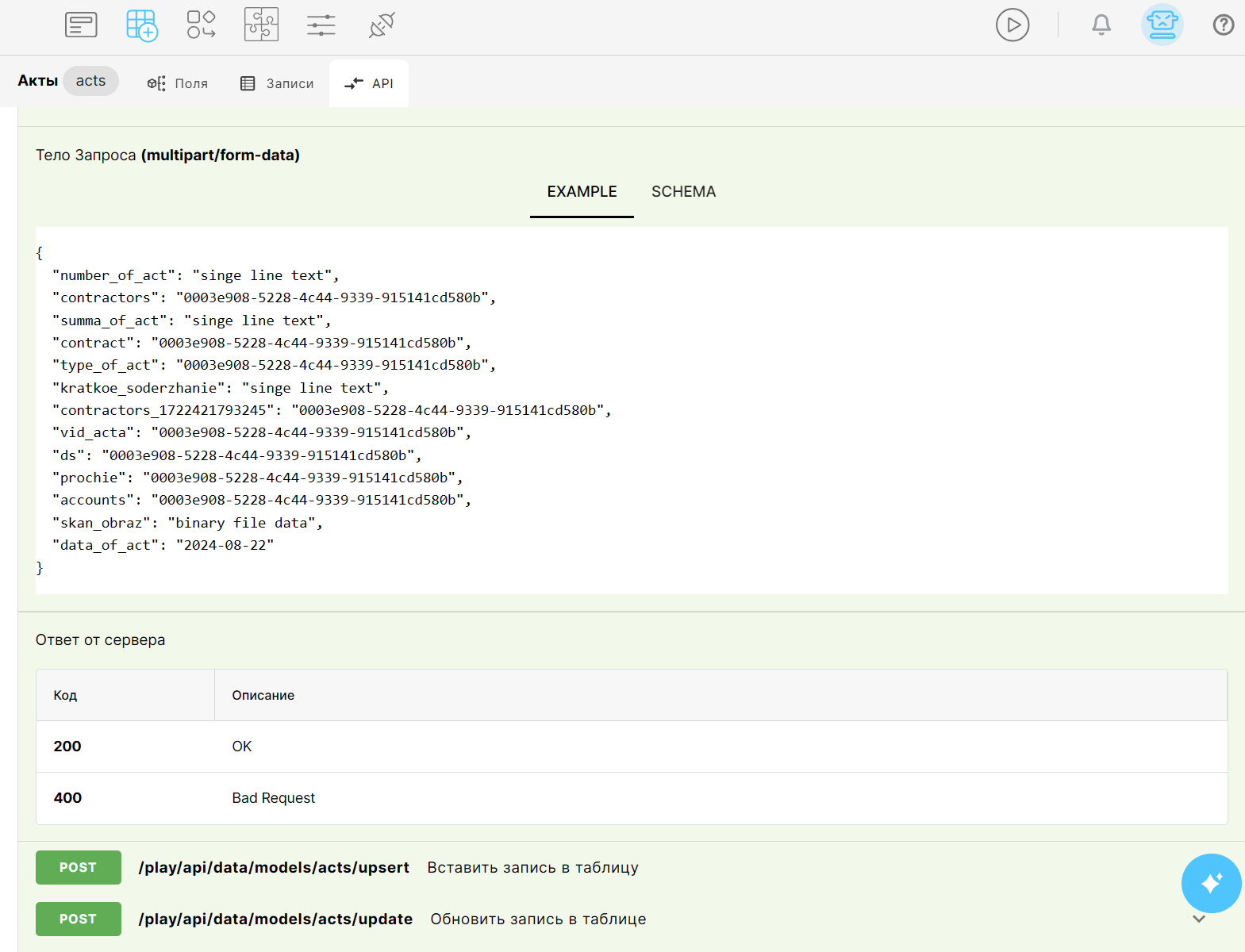
Task: Click the OK response description
Action: [242, 747]
